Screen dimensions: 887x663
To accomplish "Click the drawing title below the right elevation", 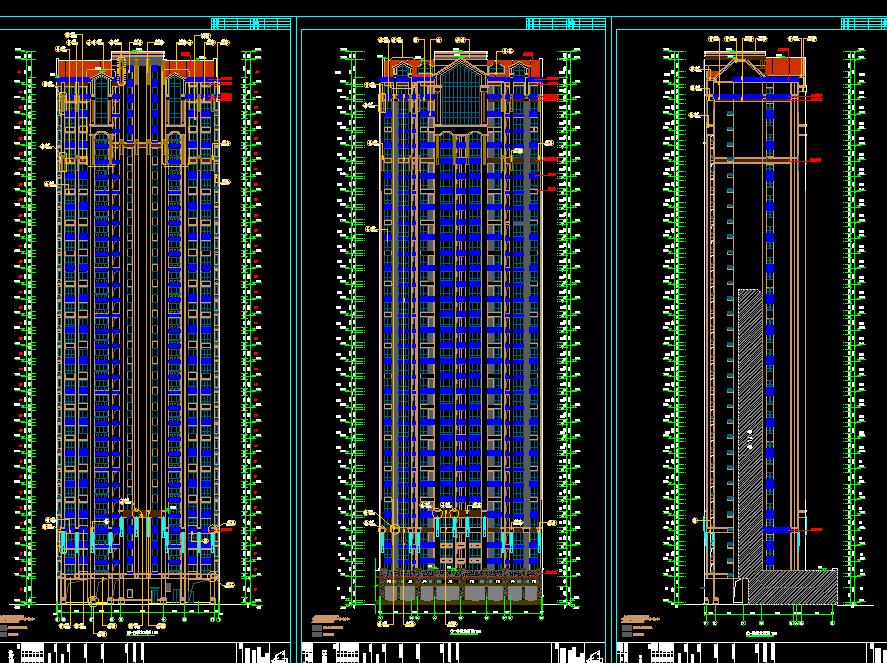I will coord(761,634).
